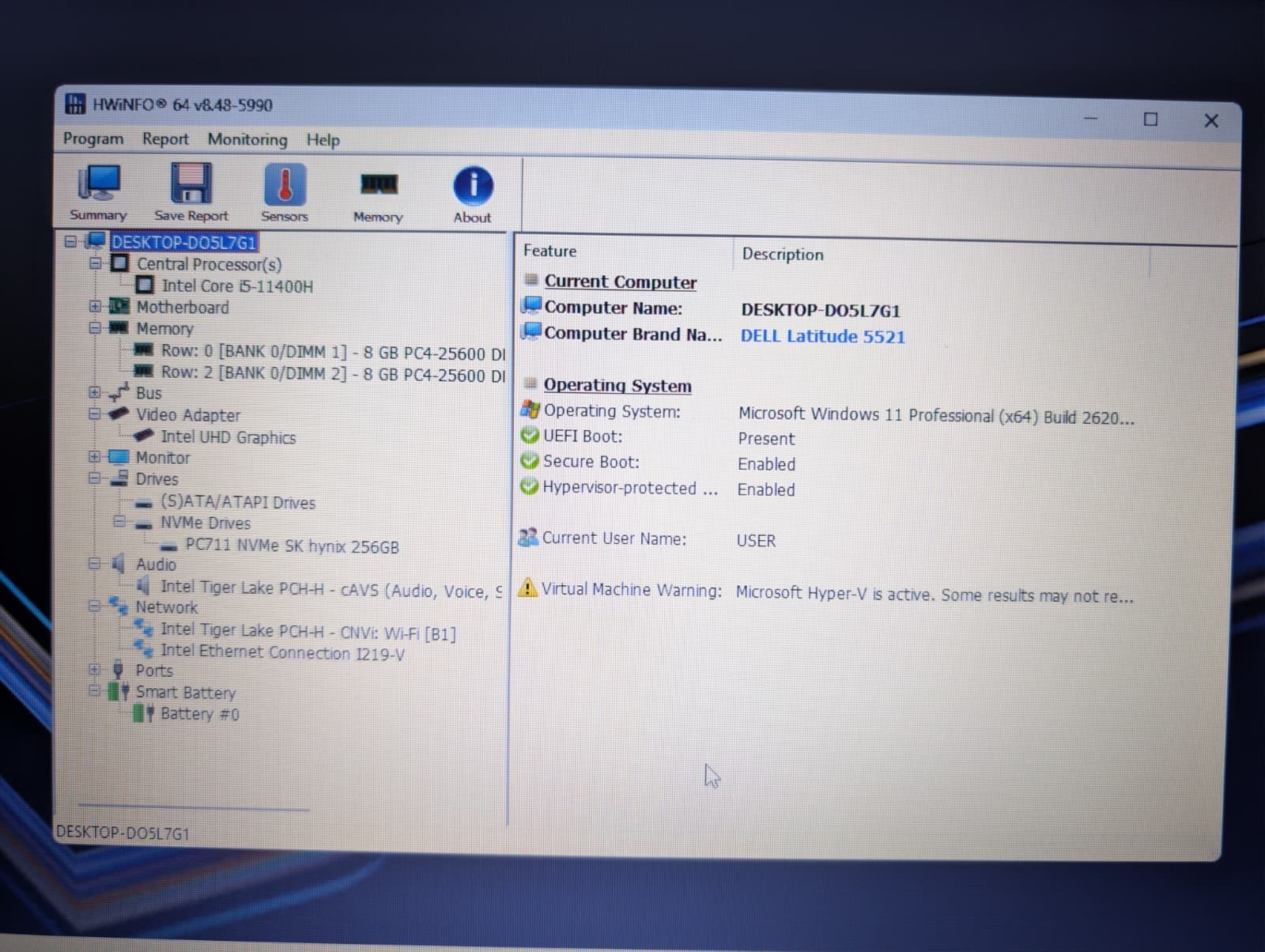Expand the Motherboard node
1265x952 pixels.
point(95,306)
